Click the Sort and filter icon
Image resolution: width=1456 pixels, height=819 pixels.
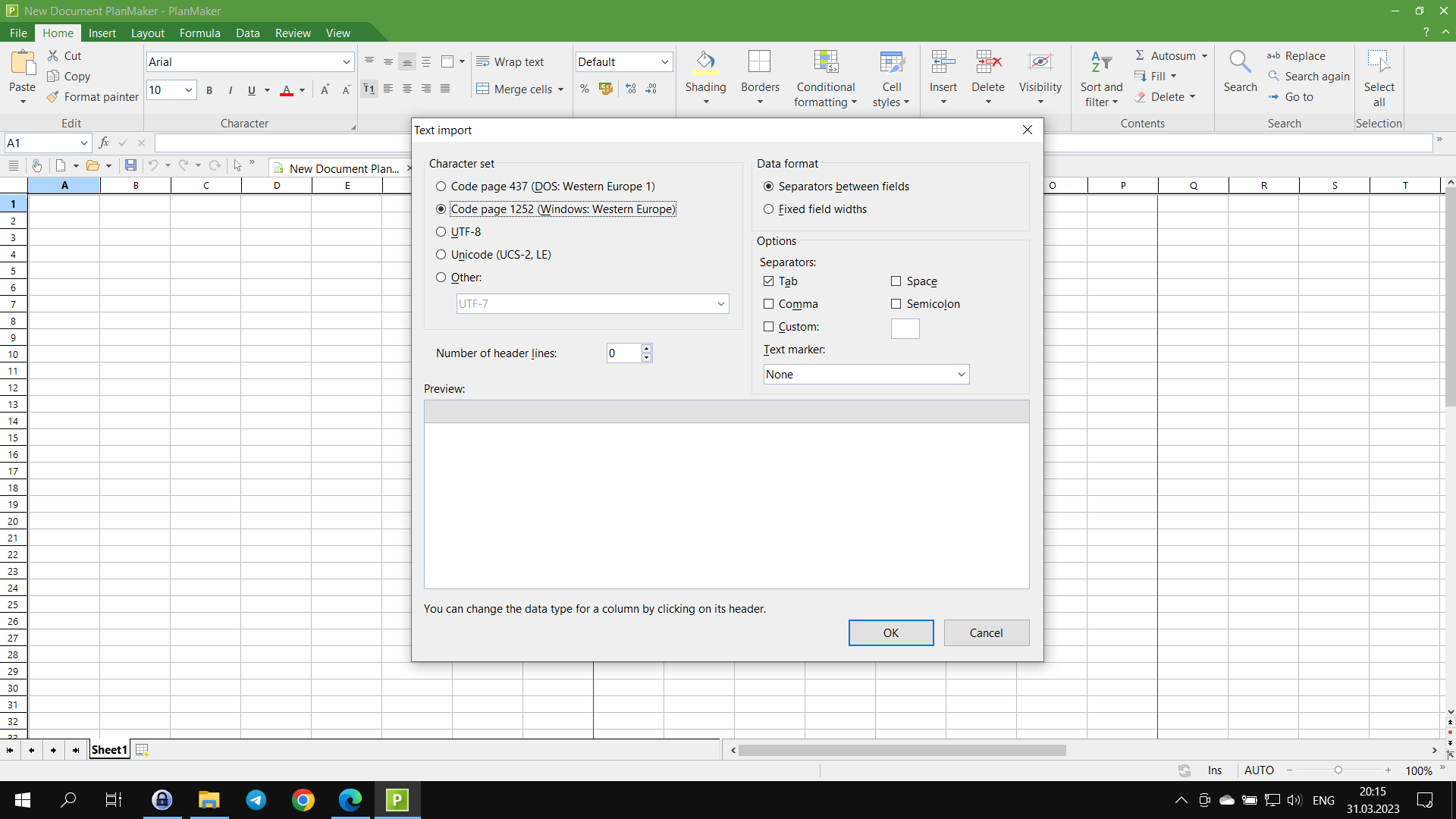tap(1101, 63)
